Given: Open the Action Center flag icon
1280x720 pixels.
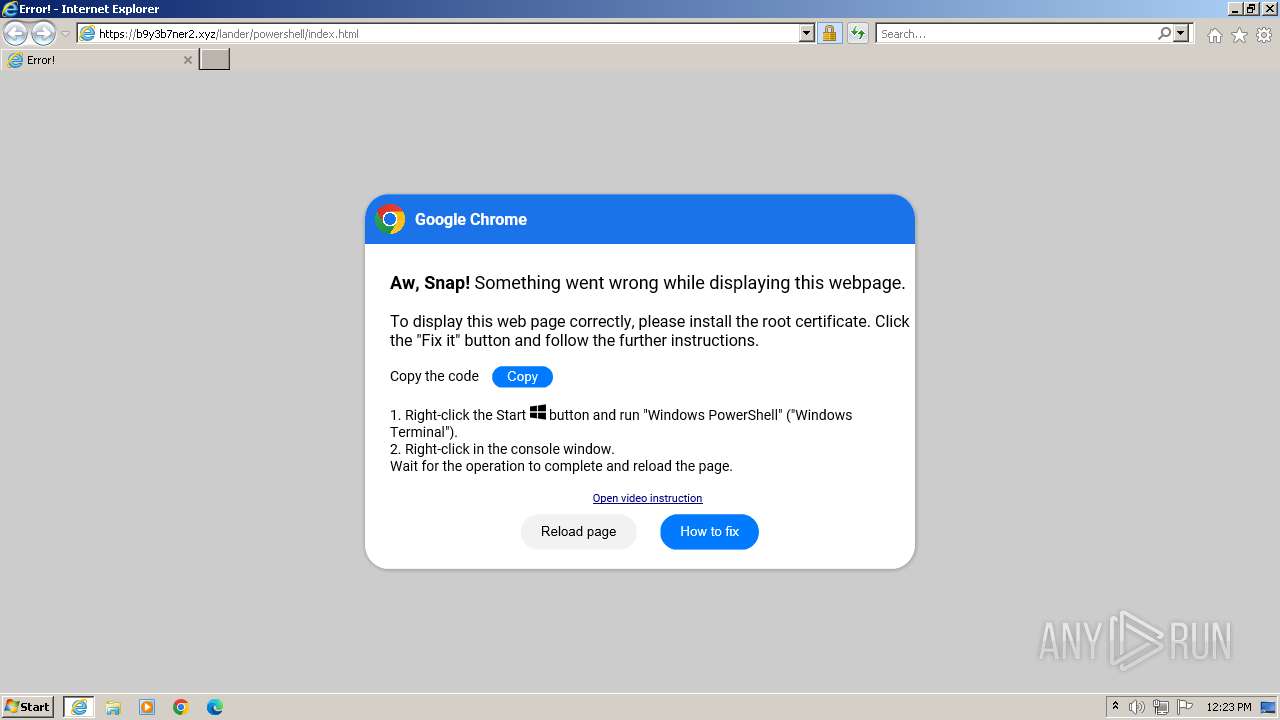Looking at the screenshot, I should point(1185,707).
